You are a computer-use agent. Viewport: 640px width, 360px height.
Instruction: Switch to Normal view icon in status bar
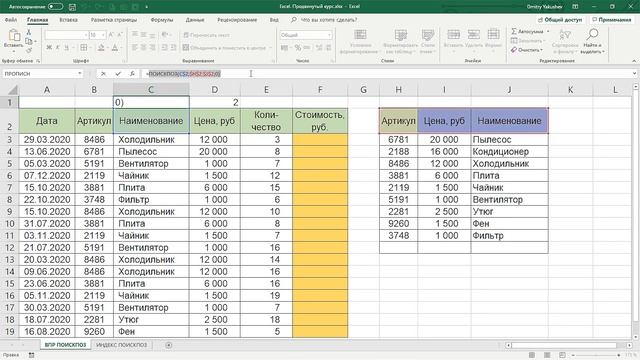[x=531, y=355]
